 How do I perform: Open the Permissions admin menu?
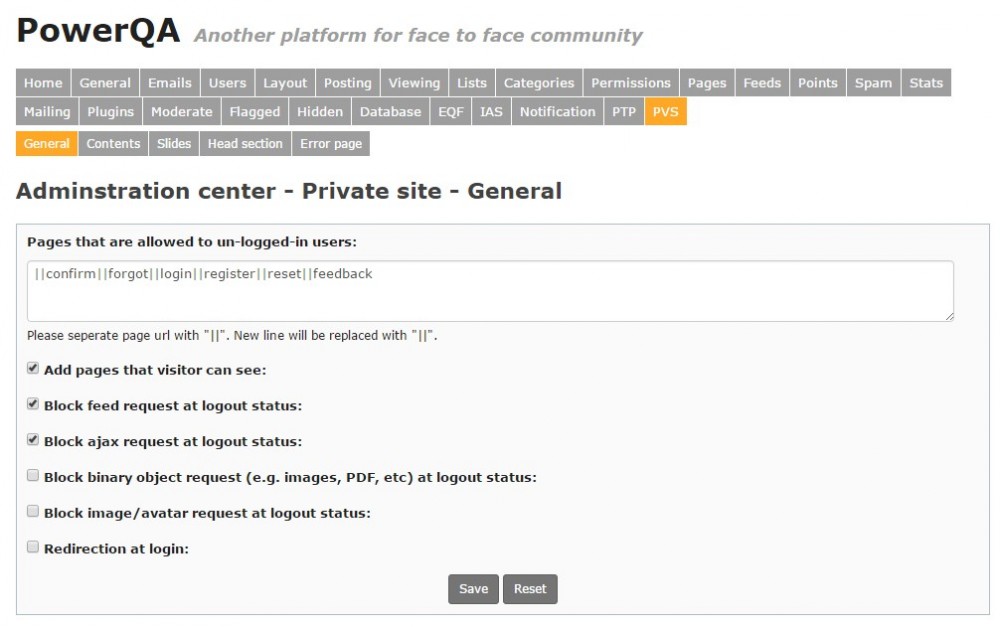[x=630, y=83]
